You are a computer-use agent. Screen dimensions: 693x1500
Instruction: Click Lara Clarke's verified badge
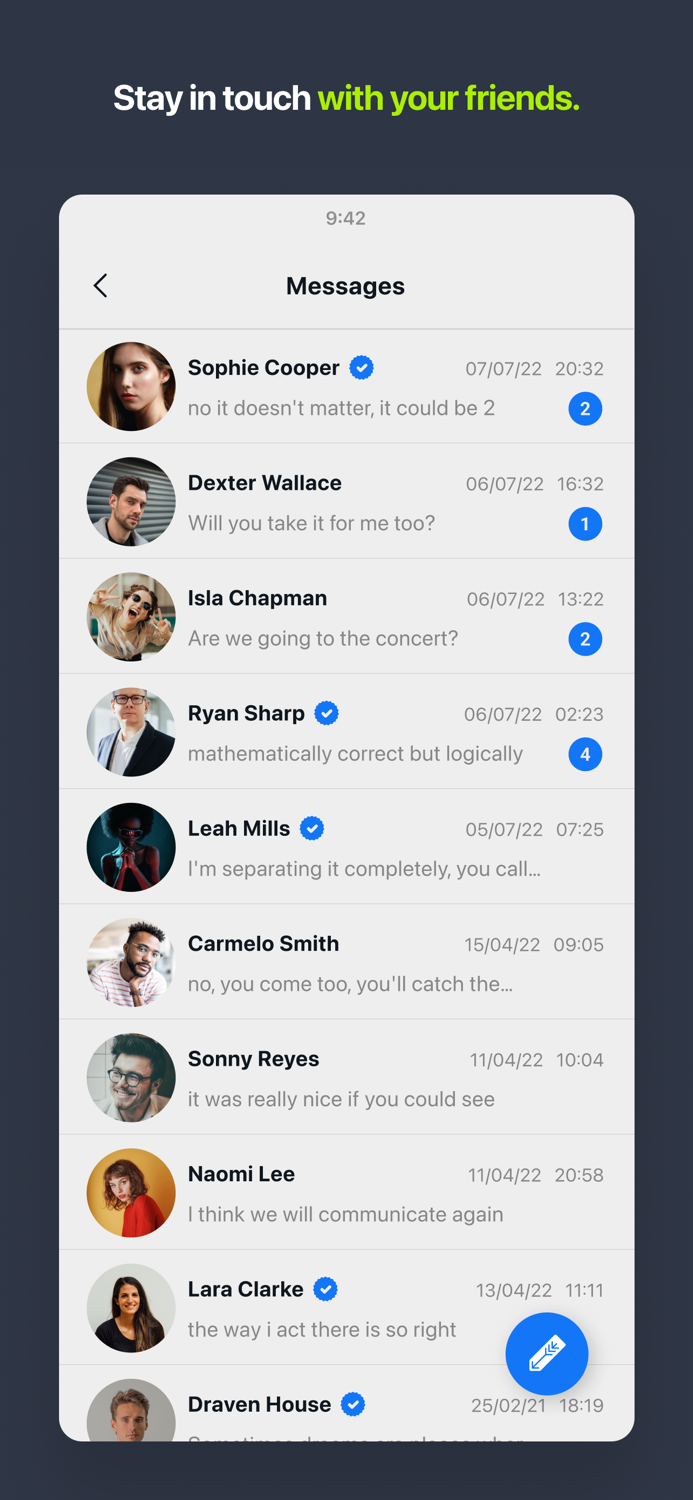(x=325, y=1290)
